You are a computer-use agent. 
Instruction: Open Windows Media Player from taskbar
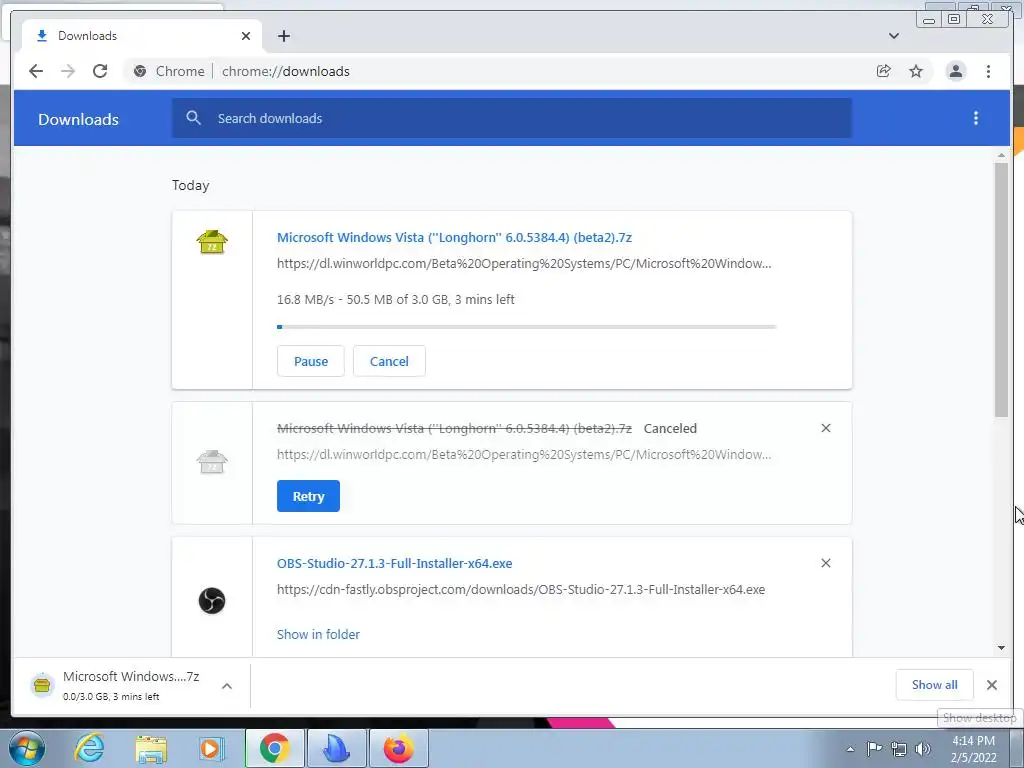[x=211, y=748]
